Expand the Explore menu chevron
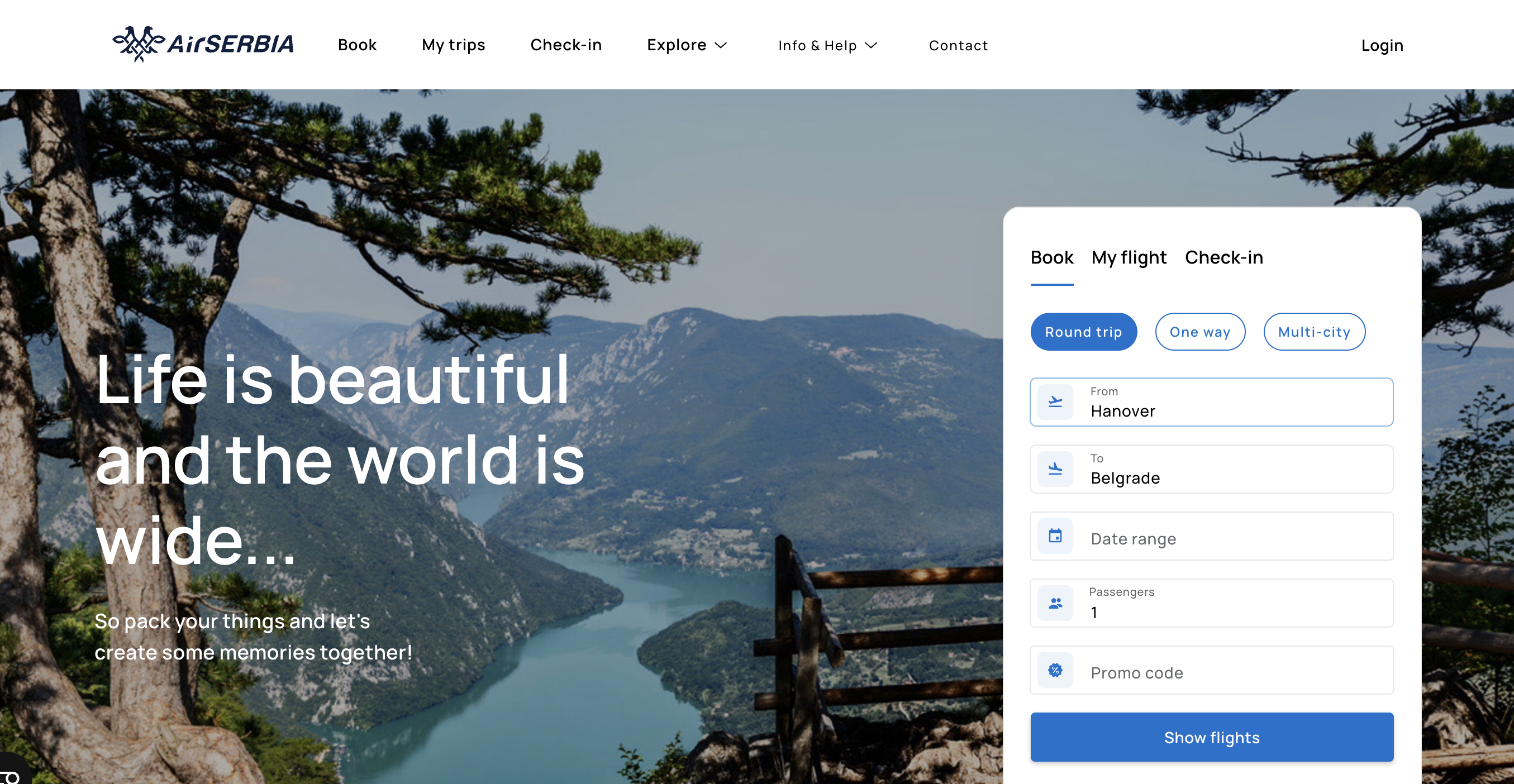 click(x=721, y=45)
